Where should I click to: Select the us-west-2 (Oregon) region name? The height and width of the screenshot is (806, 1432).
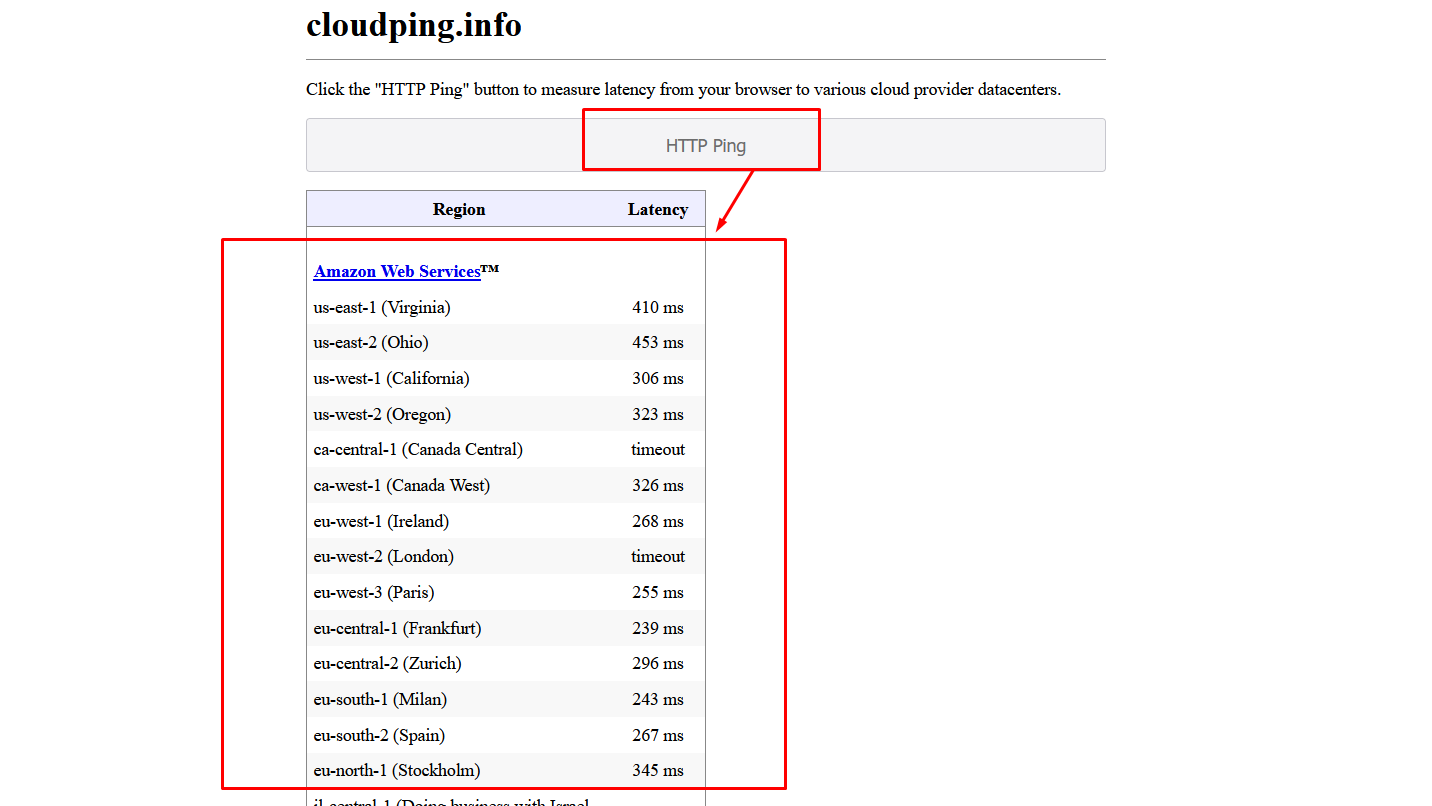[382, 414]
